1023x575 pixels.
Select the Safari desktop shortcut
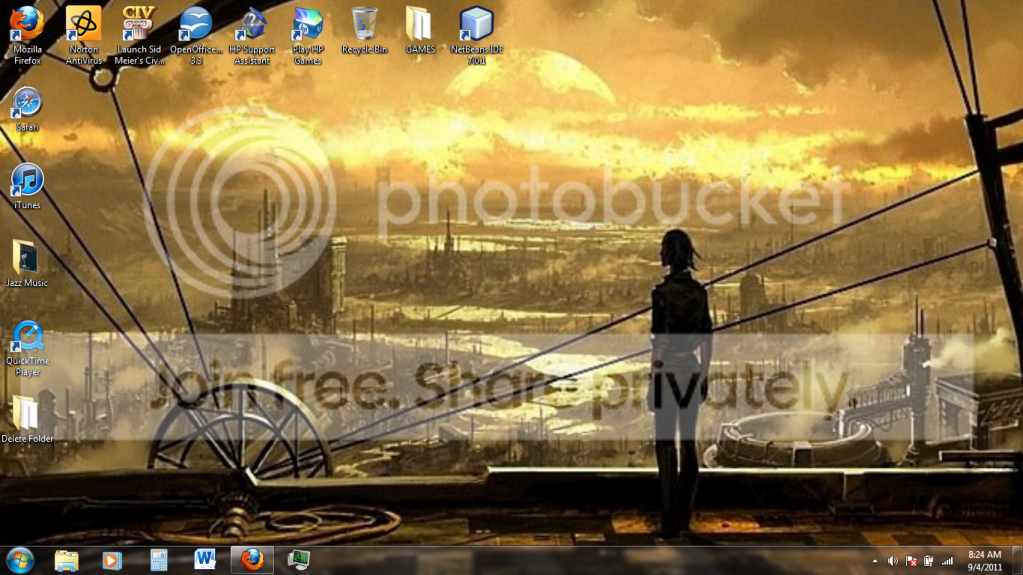click(x=27, y=109)
